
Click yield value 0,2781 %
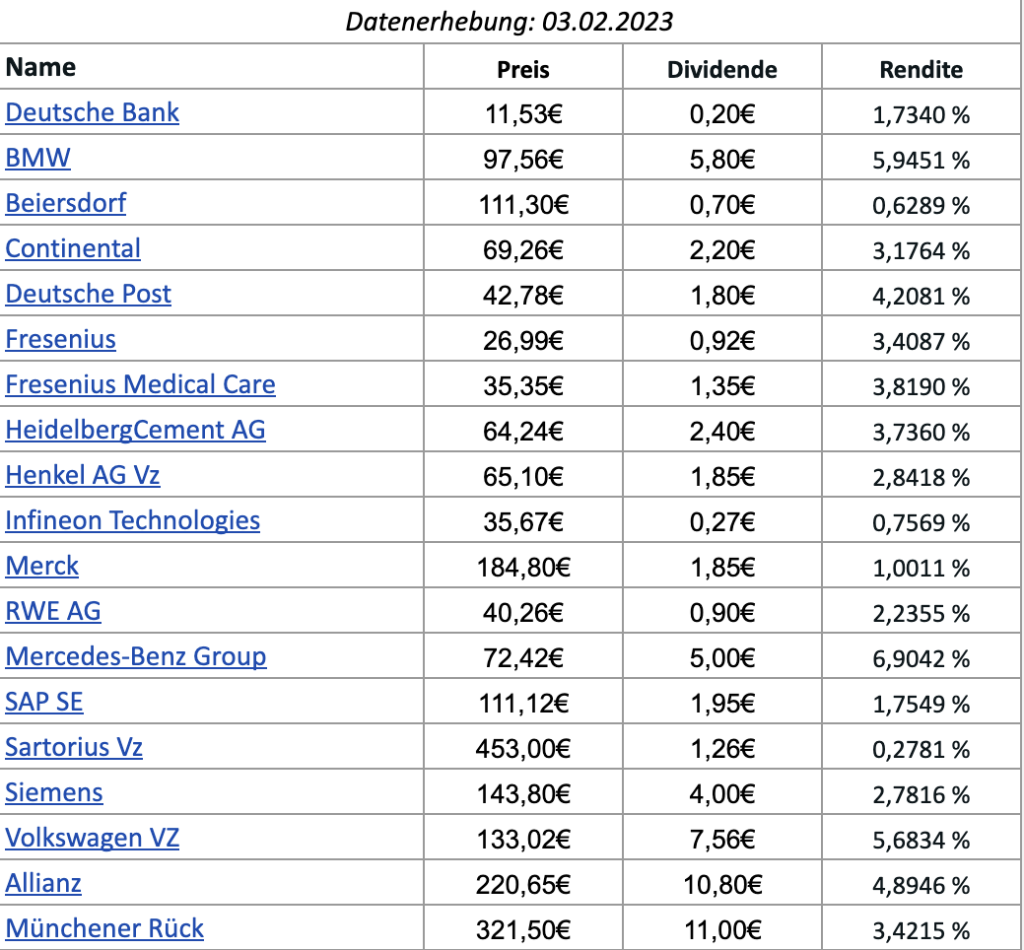click(921, 750)
